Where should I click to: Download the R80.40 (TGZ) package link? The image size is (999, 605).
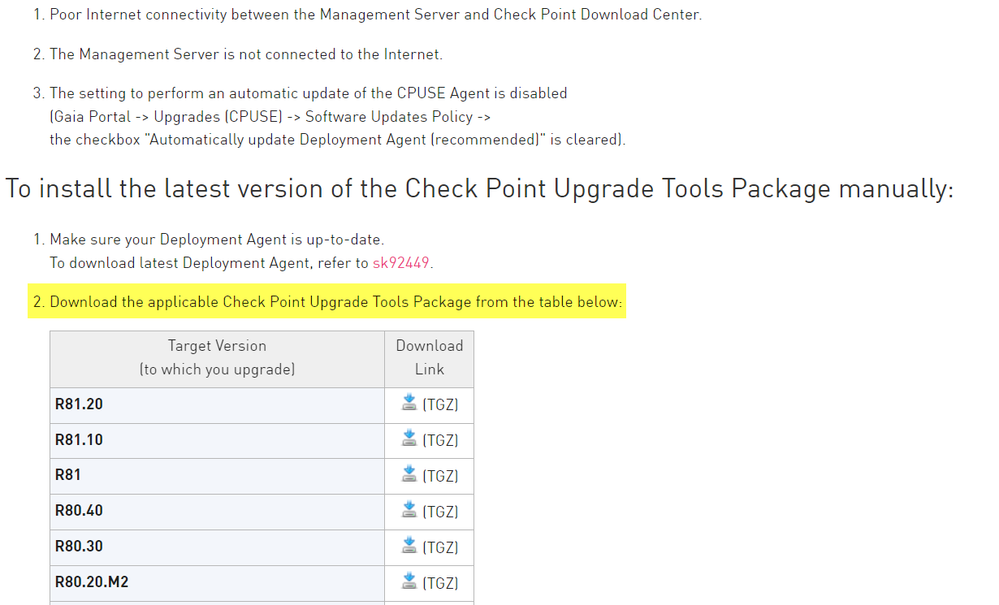[440, 512]
